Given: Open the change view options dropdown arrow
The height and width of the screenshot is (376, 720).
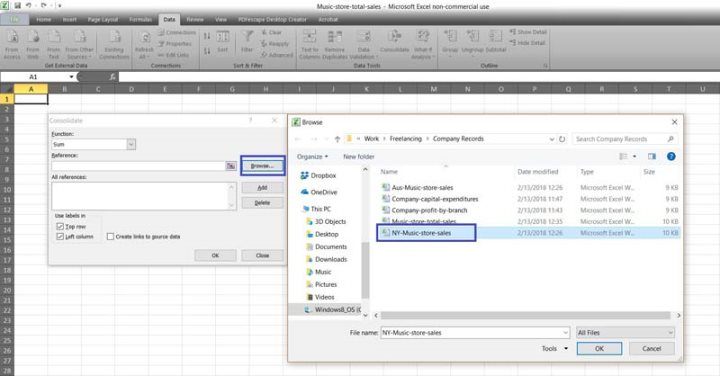Looking at the screenshot, I should pos(635,157).
